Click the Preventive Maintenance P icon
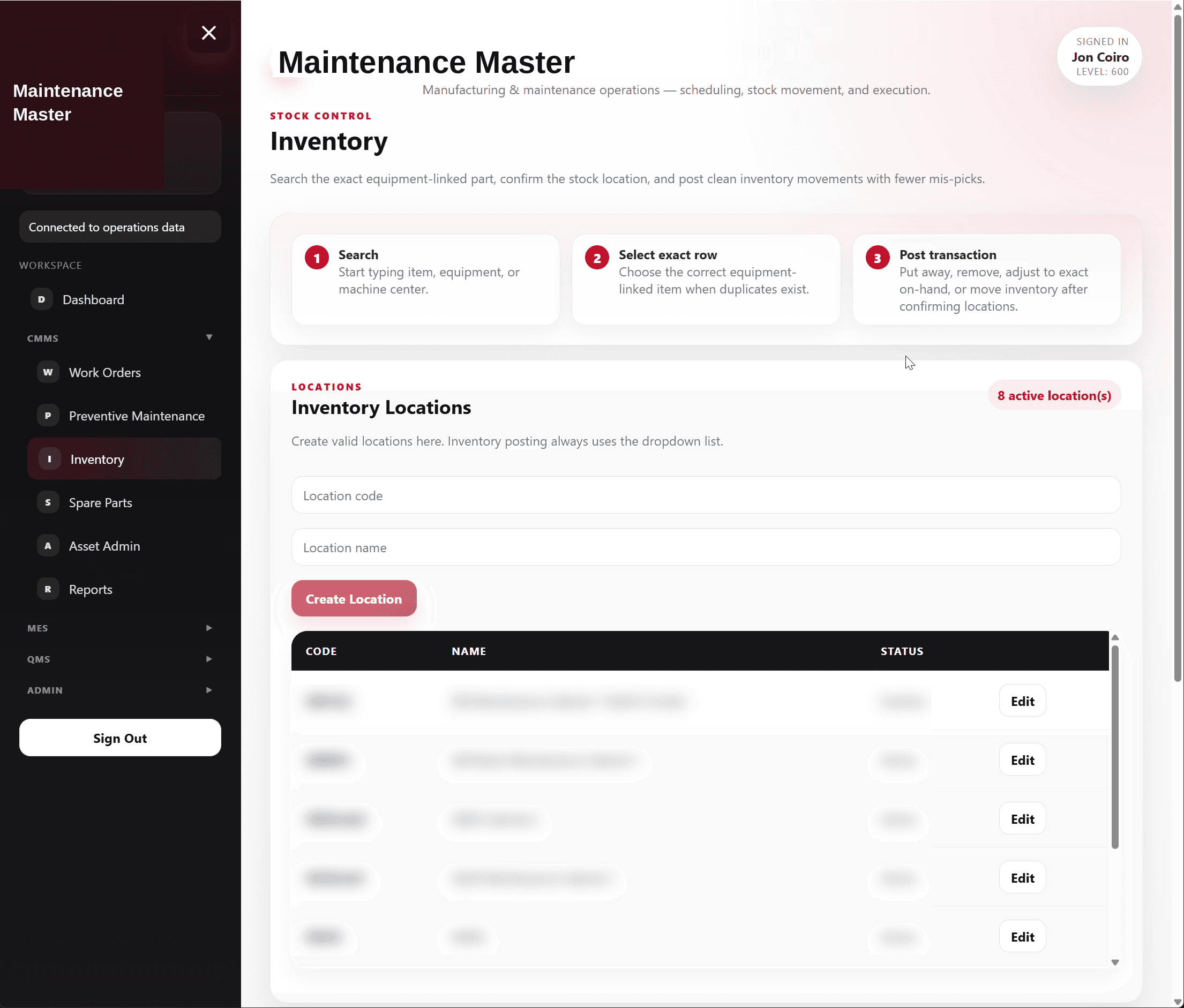The width and height of the screenshot is (1184, 1008). click(48, 416)
